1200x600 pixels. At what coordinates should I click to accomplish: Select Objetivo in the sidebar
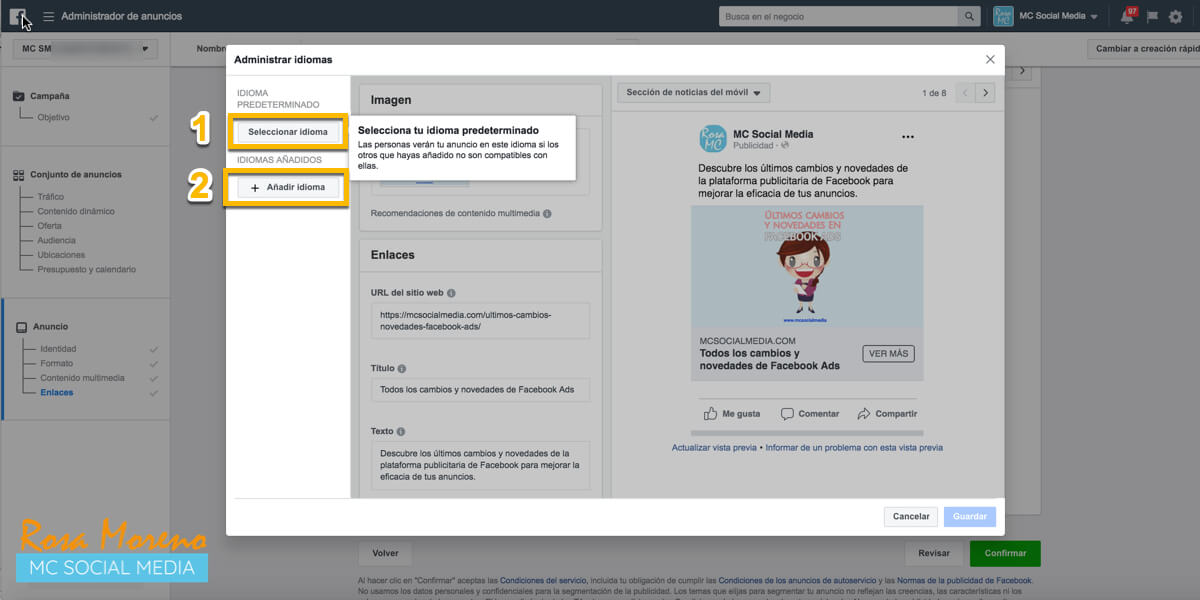coord(54,117)
